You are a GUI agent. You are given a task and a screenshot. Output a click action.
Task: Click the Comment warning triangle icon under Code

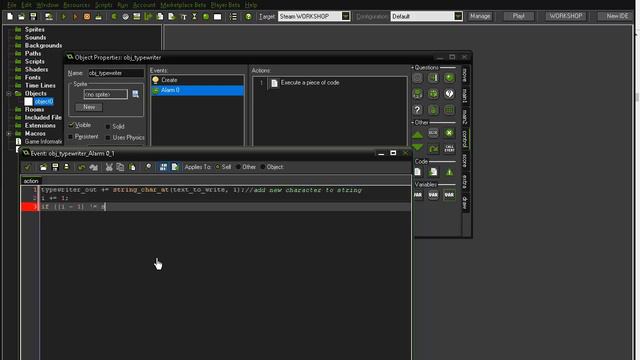click(x=449, y=172)
